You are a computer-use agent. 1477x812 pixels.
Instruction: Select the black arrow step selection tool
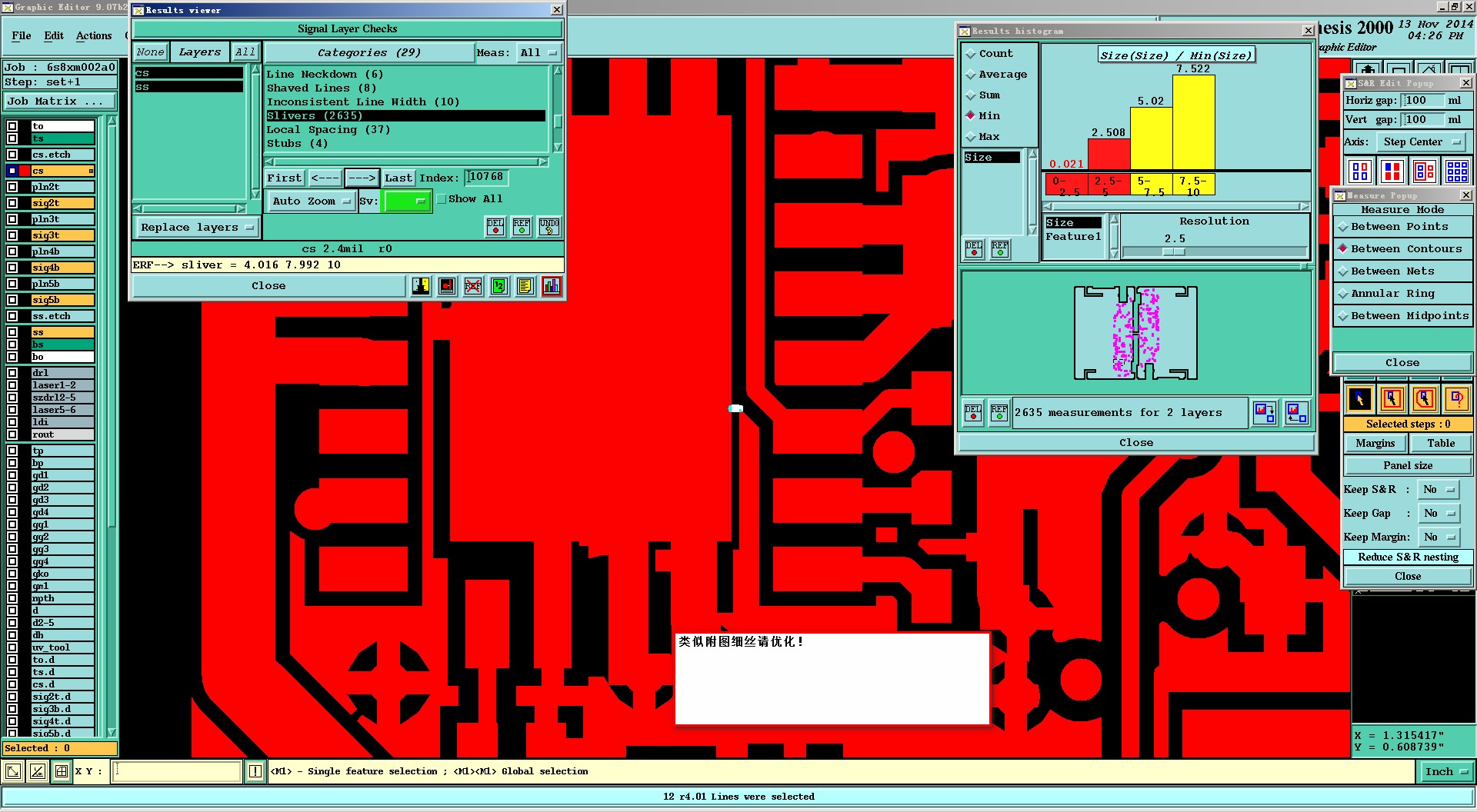[1360, 399]
